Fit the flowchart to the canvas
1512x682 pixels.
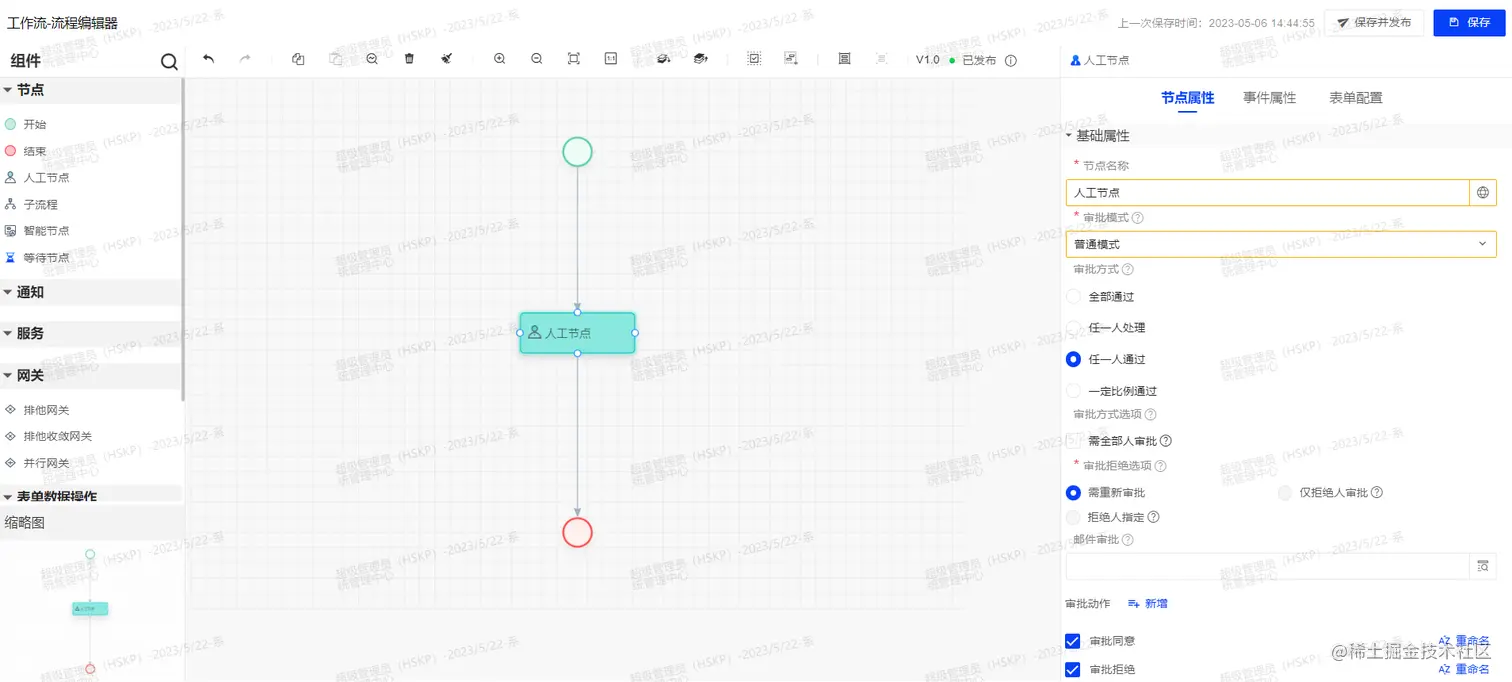(x=574, y=59)
